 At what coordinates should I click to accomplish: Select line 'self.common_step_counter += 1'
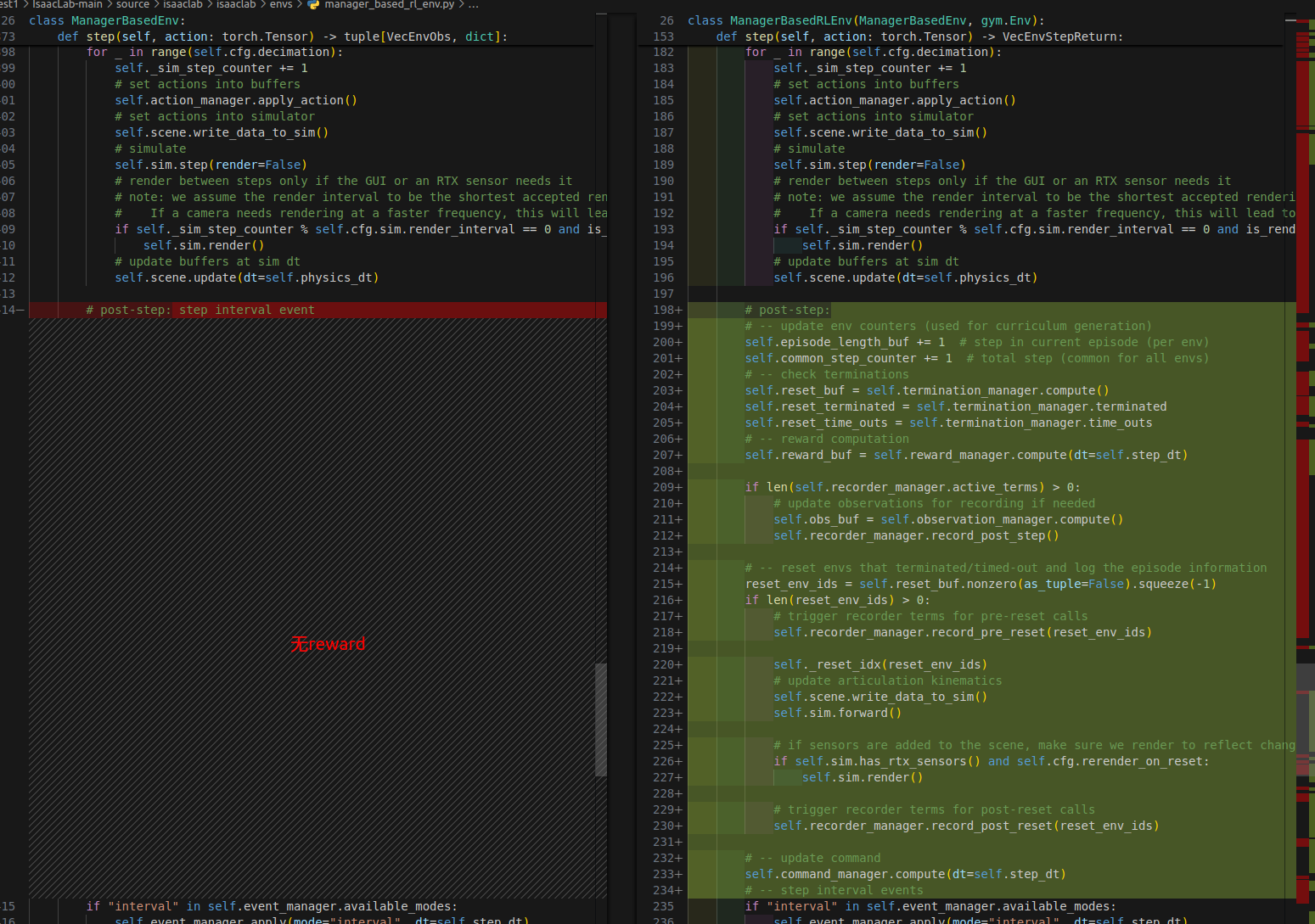848,358
